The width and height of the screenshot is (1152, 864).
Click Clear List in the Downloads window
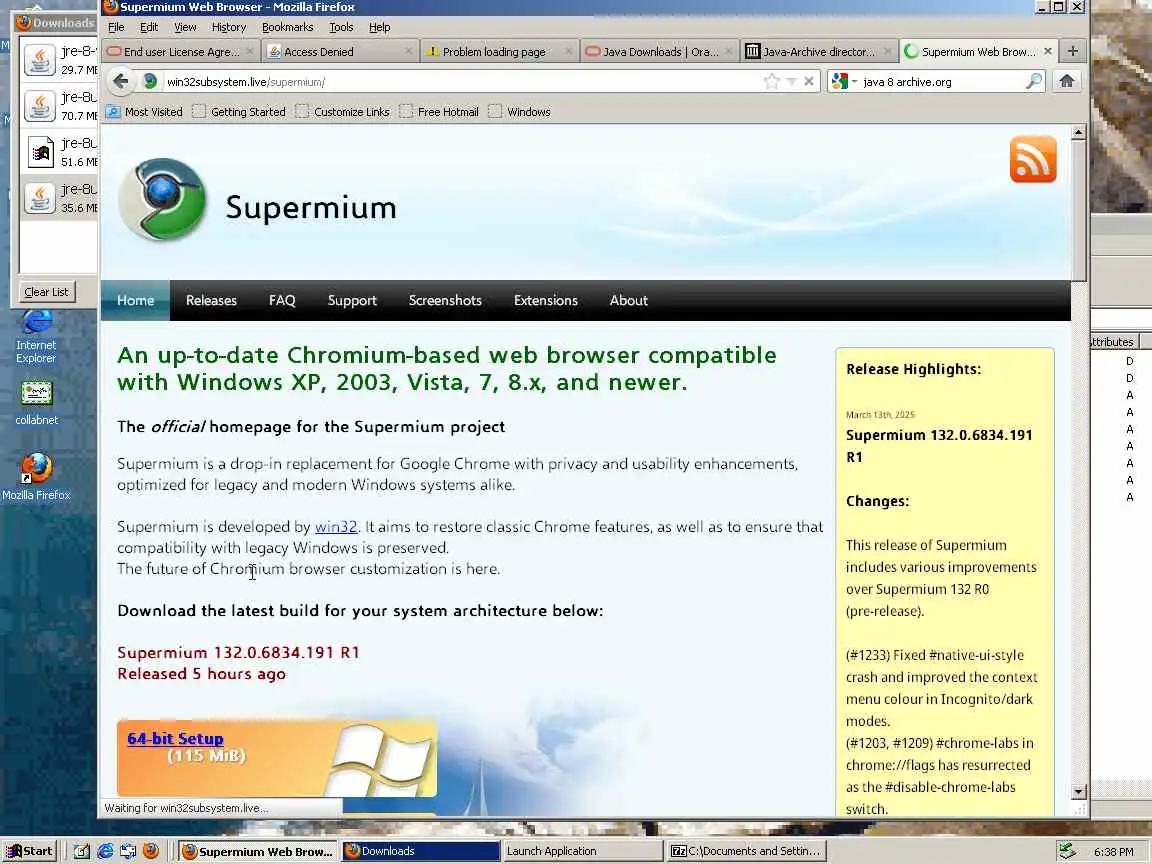(x=46, y=292)
